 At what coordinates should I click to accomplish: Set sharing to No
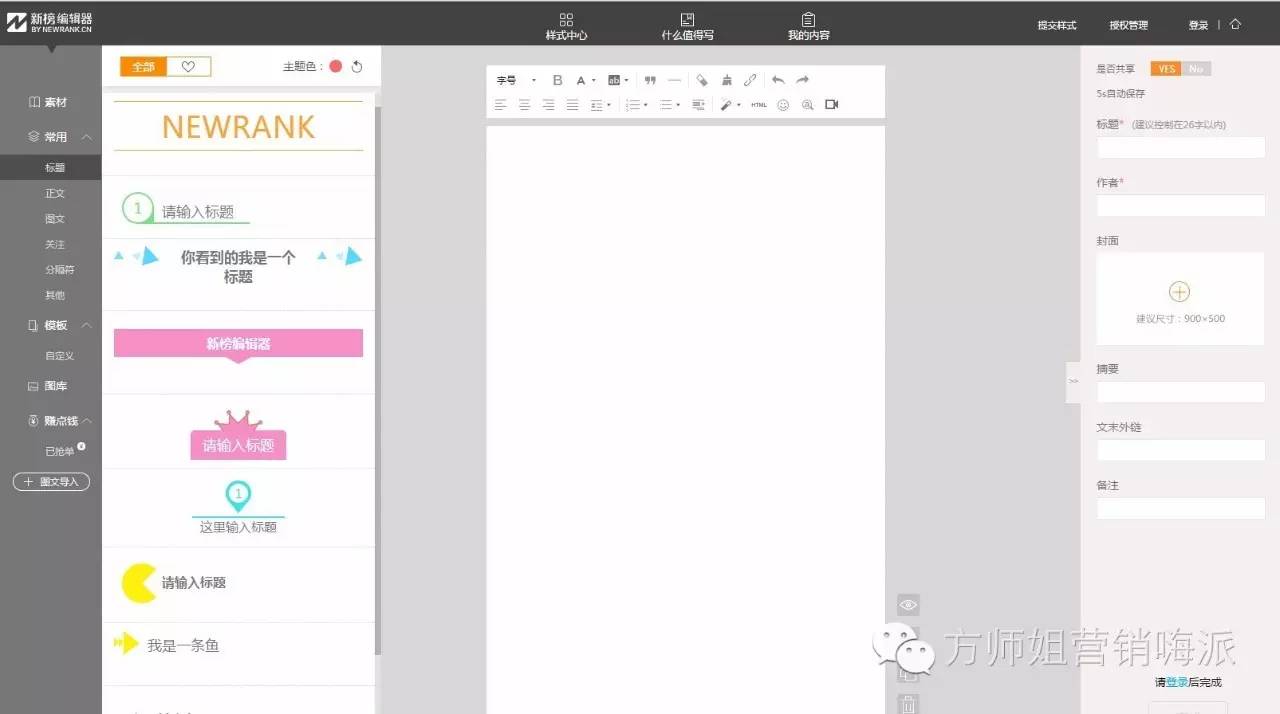(x=1196, y=69)
